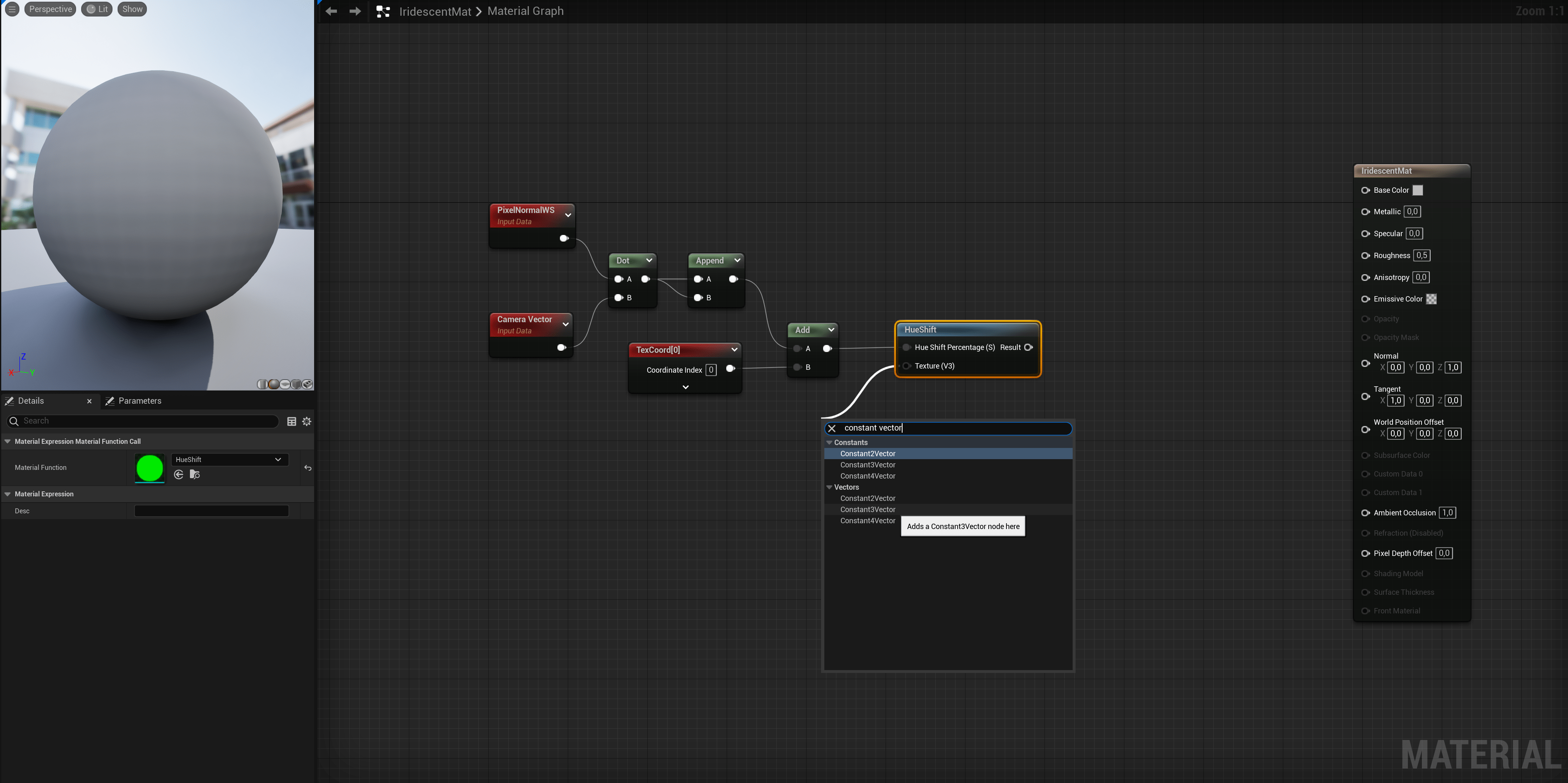Browse to HueShift in Content Browser
The height and width of the screenshot is (783, 1568).
195,474
